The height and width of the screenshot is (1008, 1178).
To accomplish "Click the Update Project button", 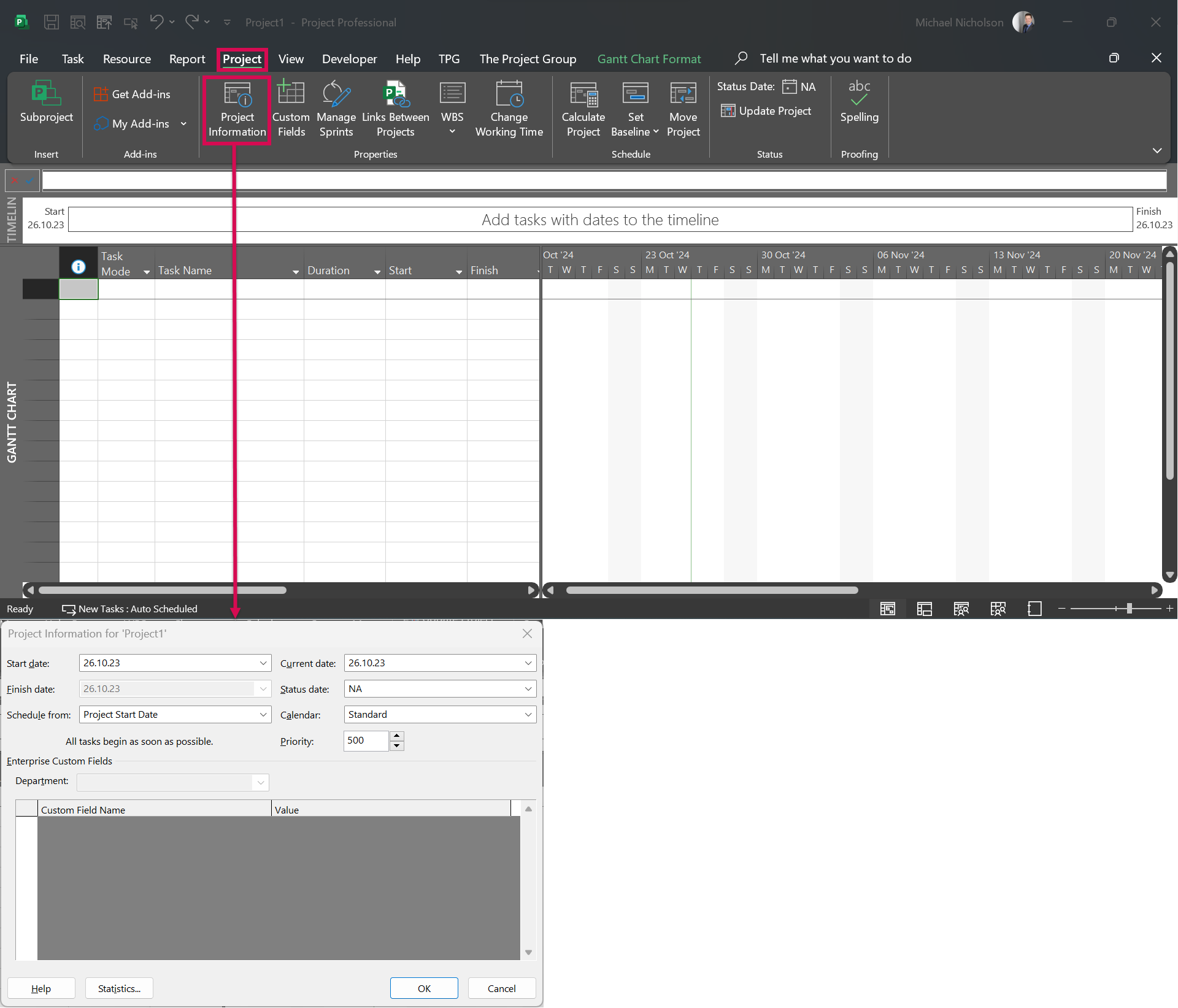I will (x=766, y=111).
